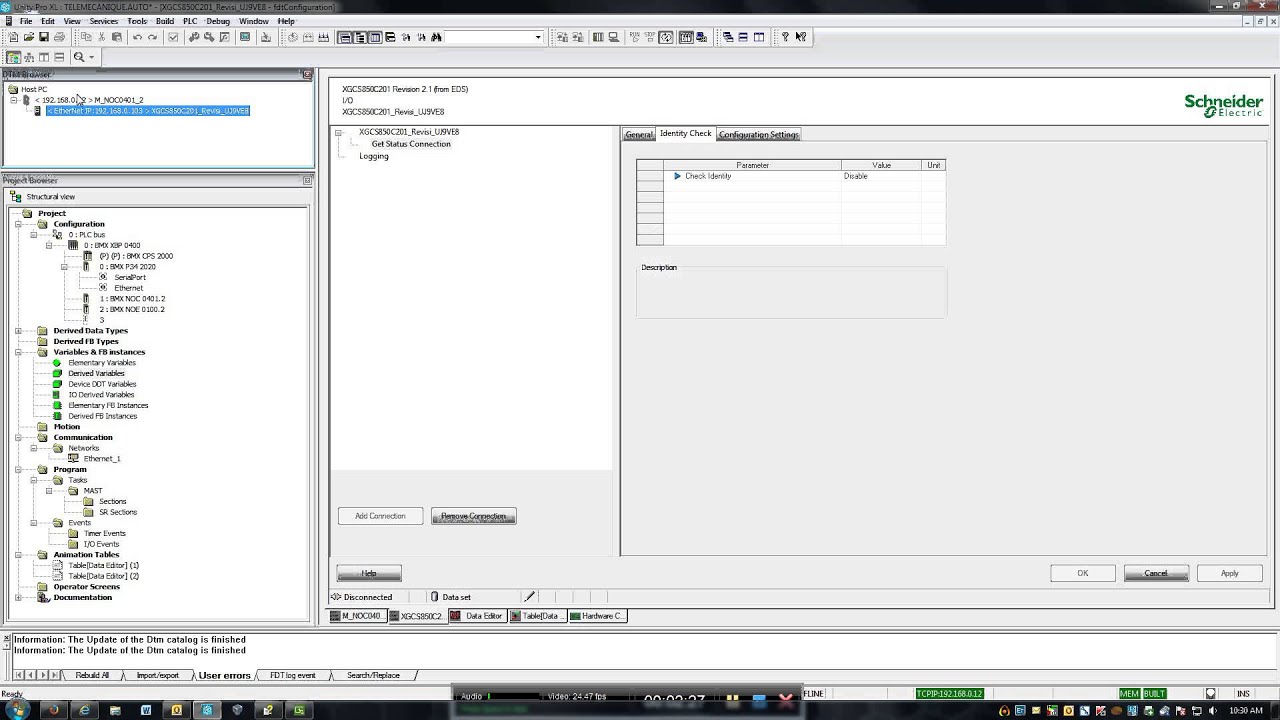The width and height of the screenshot is (1280, 720).
Task: Switch to the Data Editor window tab
Action: [477, 616]
